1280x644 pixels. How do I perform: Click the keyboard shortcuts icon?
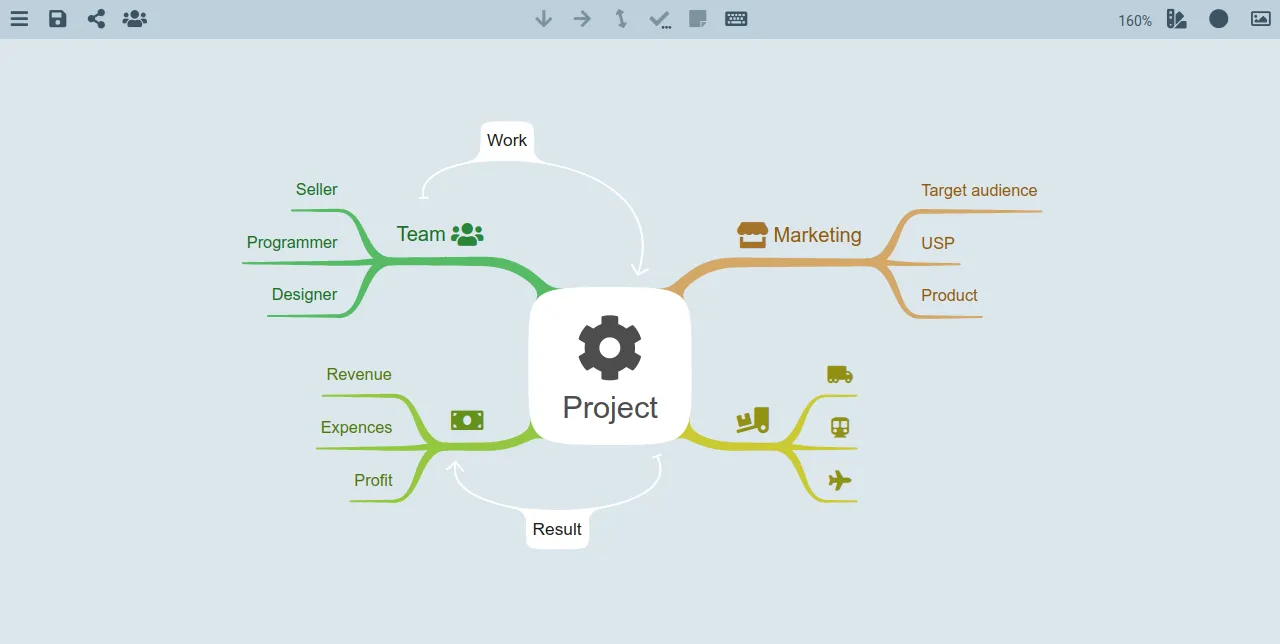(x=736, y=18)
